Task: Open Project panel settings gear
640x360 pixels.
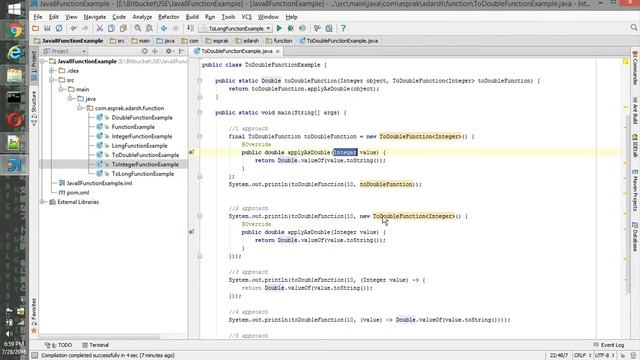Action: pos(169,51)
